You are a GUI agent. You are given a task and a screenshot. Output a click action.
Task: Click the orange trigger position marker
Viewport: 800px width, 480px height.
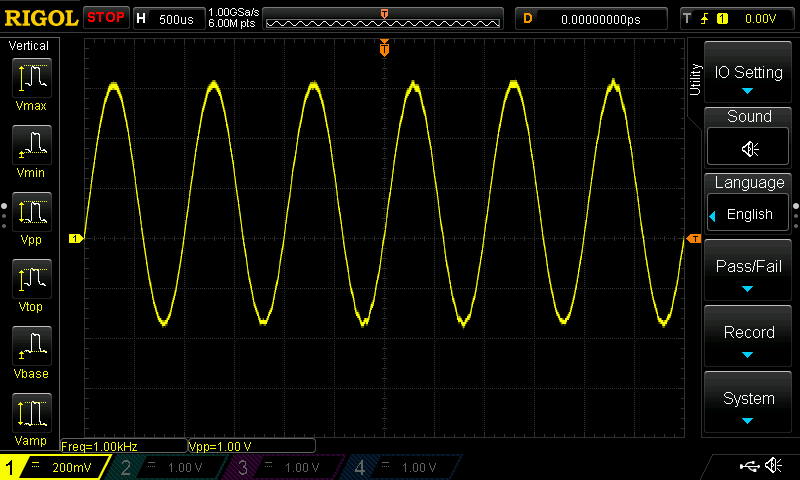pos(385,49)
